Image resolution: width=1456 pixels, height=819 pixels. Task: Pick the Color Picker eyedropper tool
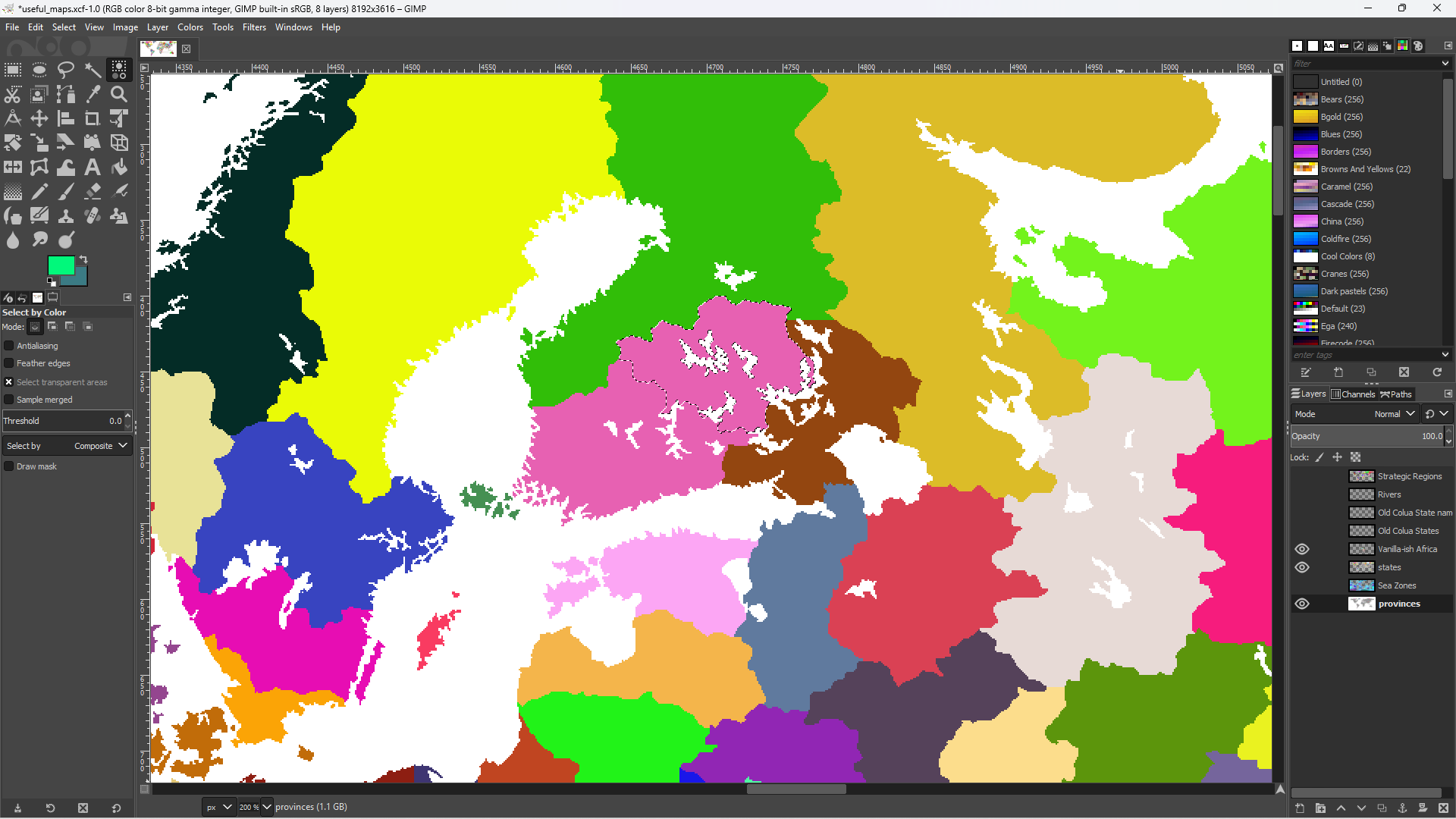[93, 94]
